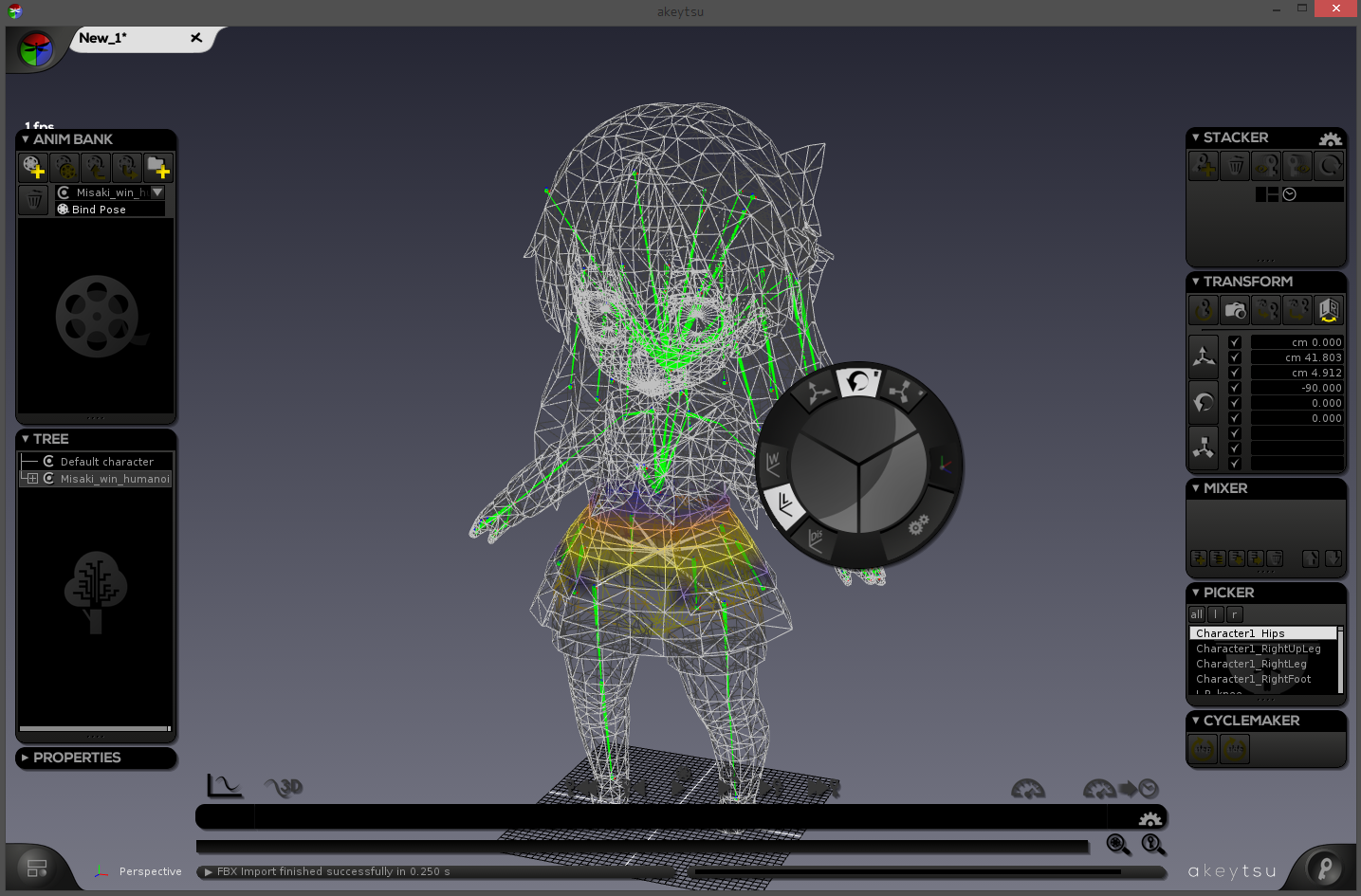
Task: Select the rotate icon in Transform
Action: pyautogui.click(x=1204, y=402)
